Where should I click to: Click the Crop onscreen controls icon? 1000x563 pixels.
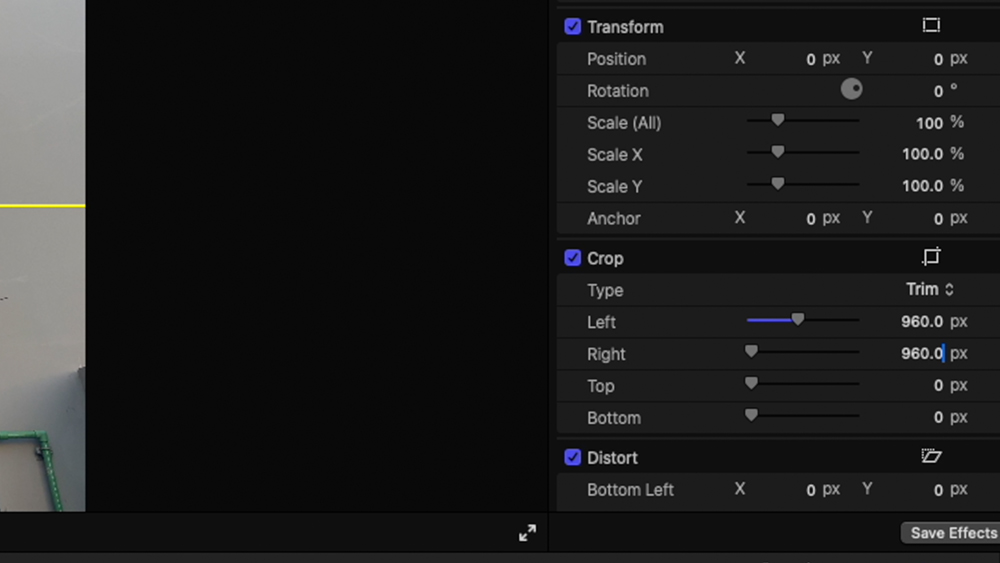(x=931, y=257)
